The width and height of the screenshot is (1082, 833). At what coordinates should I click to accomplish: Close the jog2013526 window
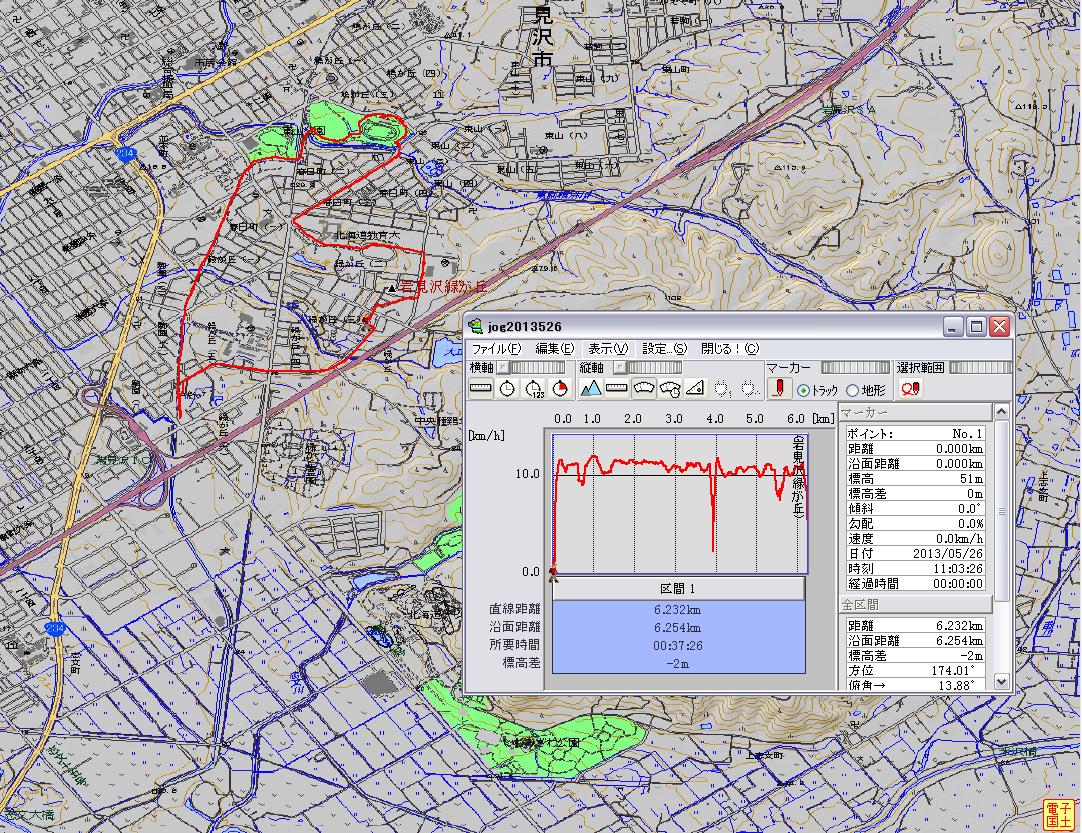(x=999, y=326)
